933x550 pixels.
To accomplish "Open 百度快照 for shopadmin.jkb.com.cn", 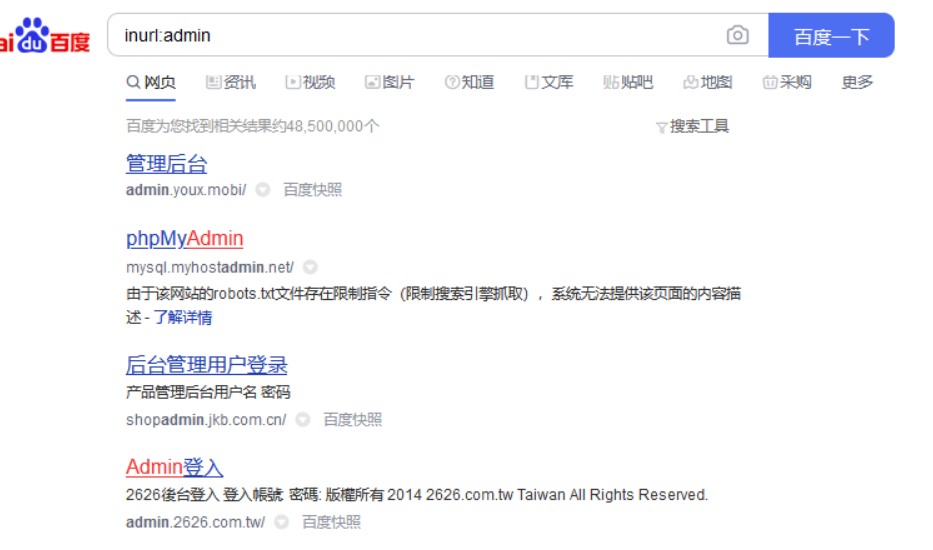I will click(x=353, y=420).
